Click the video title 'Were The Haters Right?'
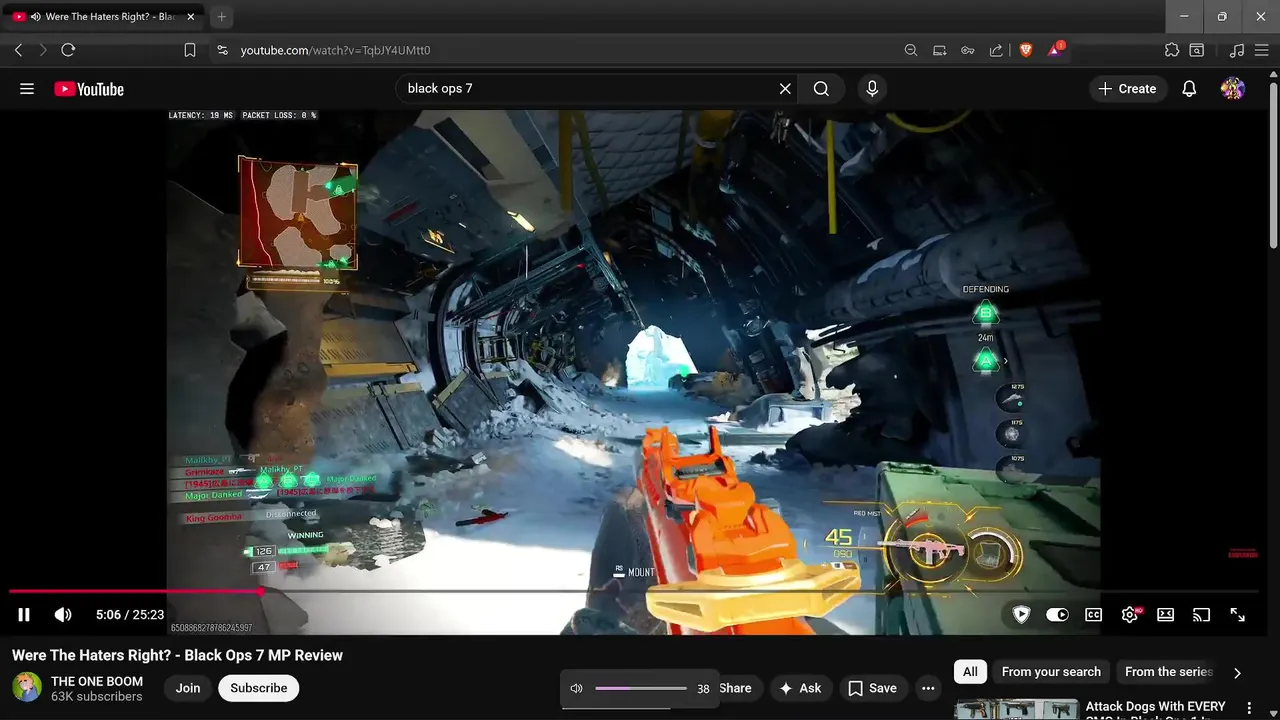This screenshot has height=720, width=1280. [x=177, y=655]
